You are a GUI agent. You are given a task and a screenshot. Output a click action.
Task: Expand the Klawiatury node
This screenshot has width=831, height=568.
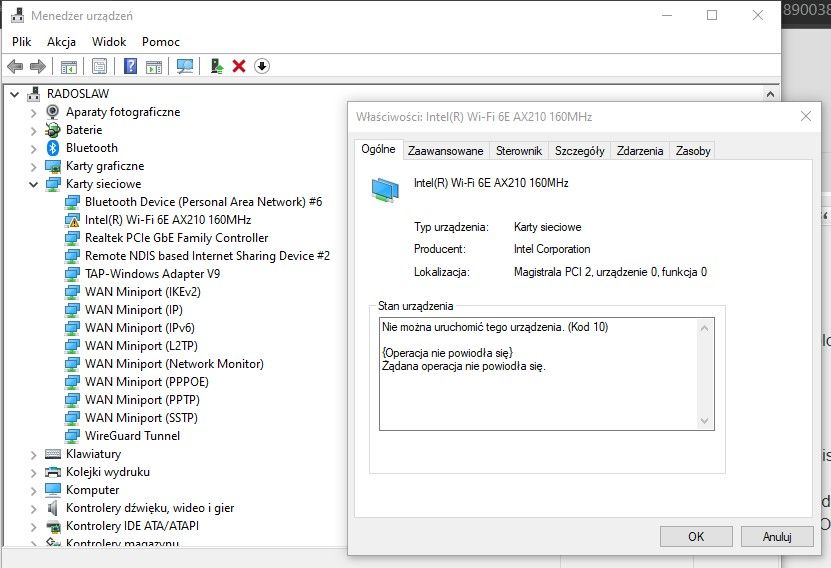coord(33,455)
